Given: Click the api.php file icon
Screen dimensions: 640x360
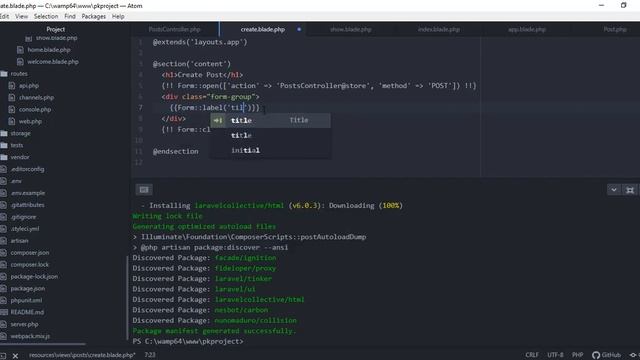Looking at the screenshot, I should tap(11, 86).
